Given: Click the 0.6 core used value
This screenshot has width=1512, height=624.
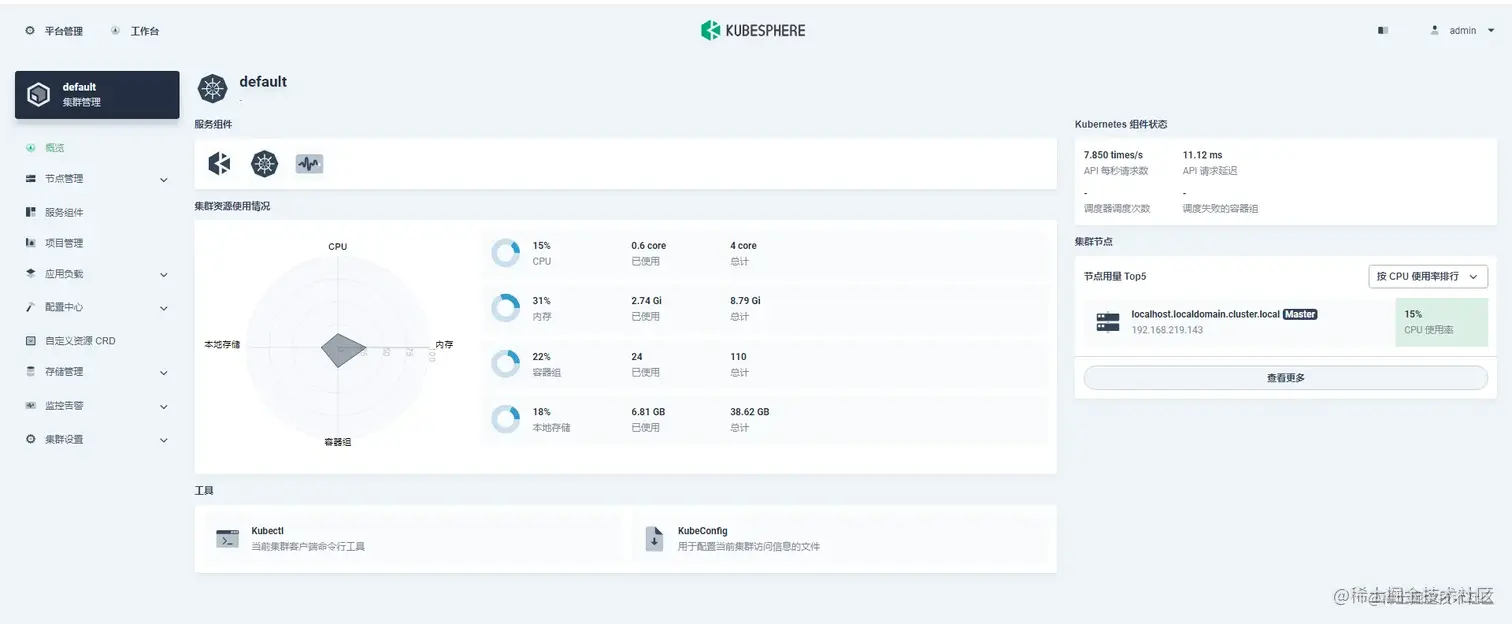Looking at the screenshot, I should [x=648, y=246].
